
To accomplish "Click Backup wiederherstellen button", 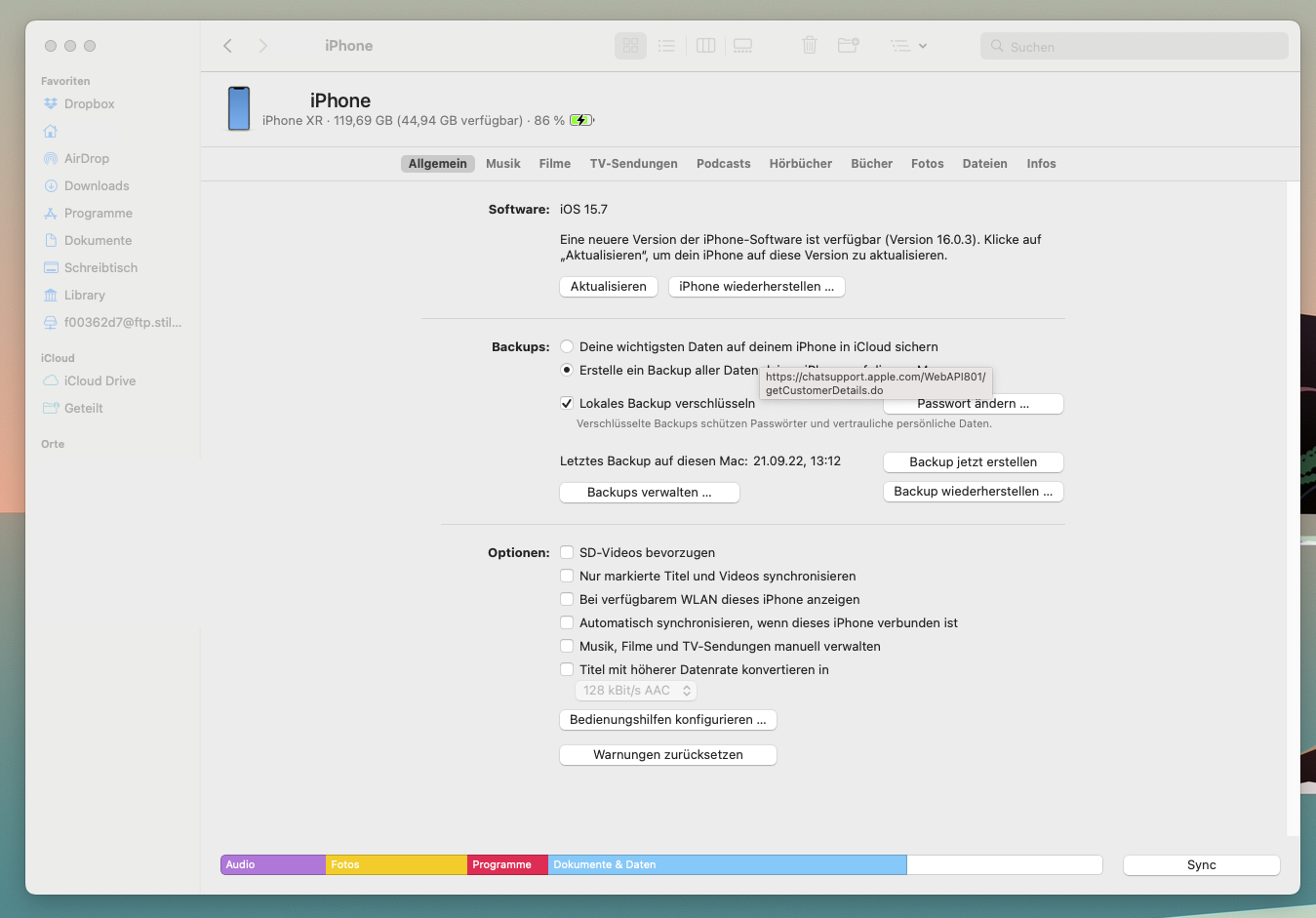I will point(974,492).
